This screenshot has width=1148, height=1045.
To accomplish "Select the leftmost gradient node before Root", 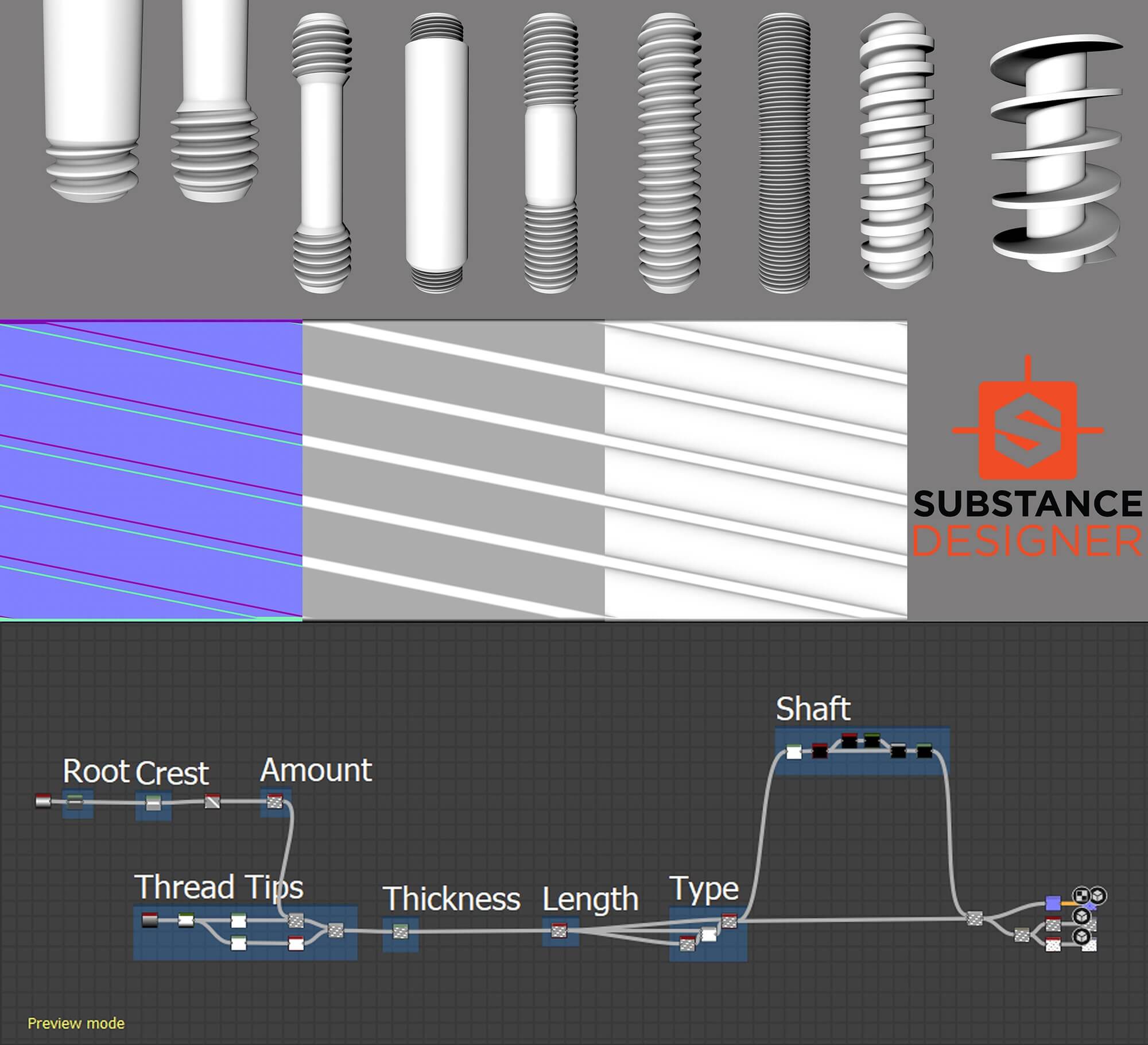I will [43, 801].
